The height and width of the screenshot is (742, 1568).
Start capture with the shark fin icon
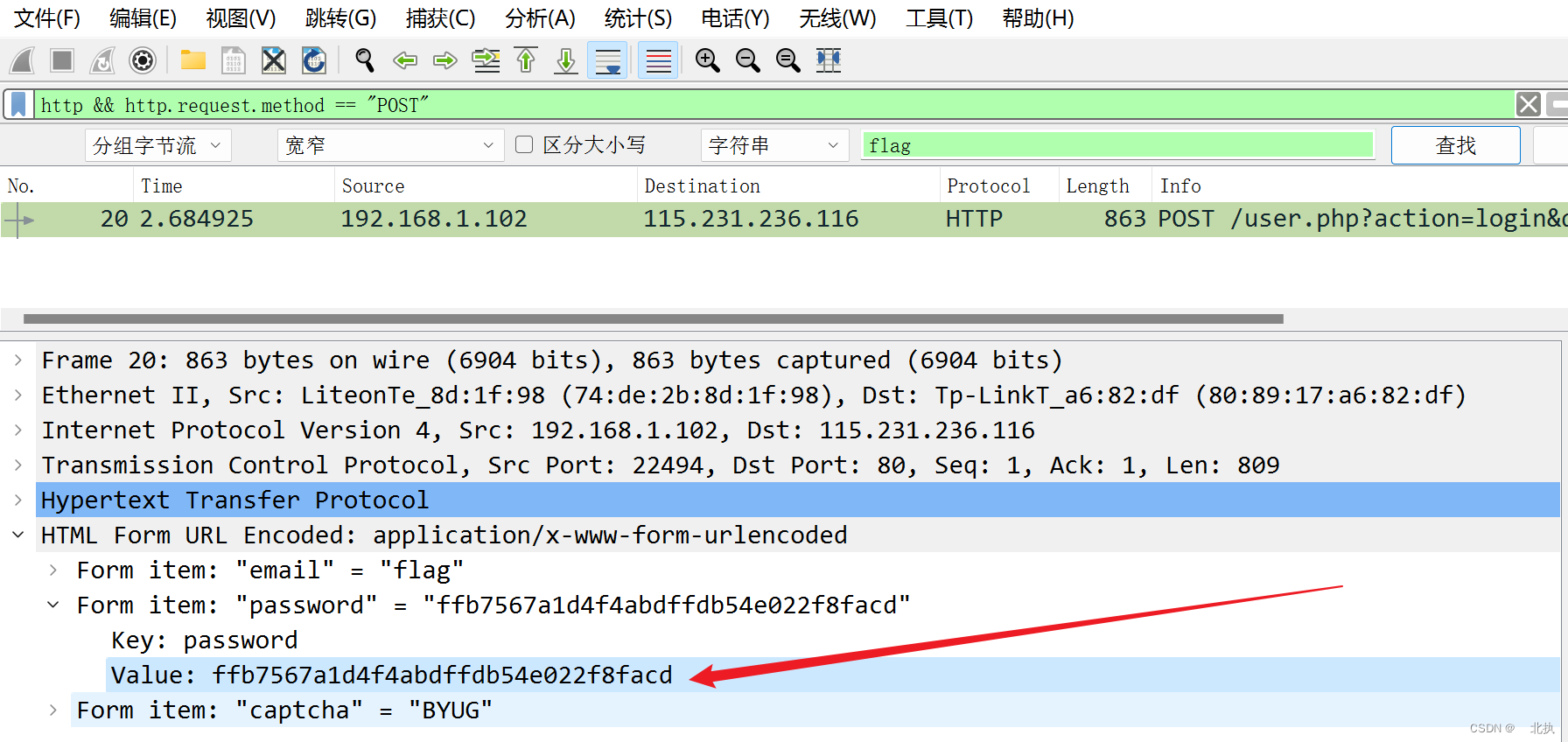pyautogui.click(x=22, y=60)
